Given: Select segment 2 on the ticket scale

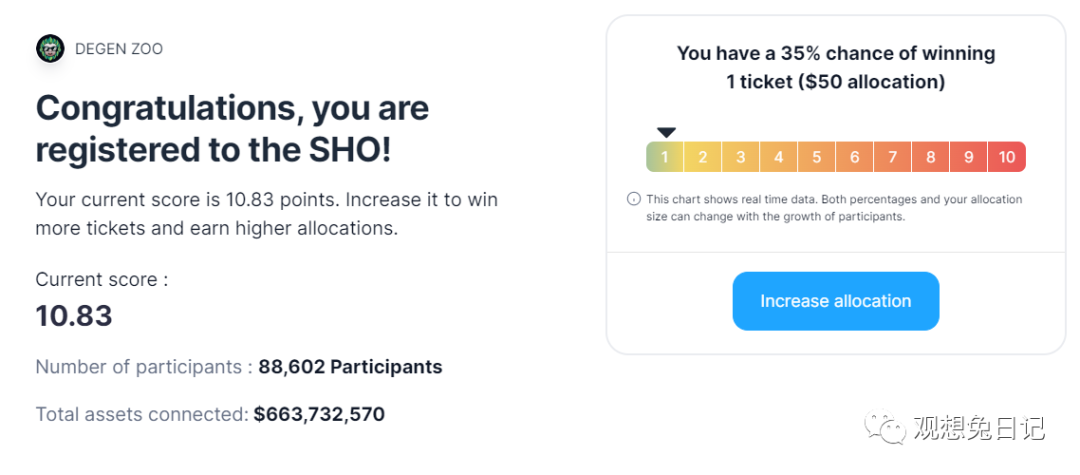Looking at the screenshot, I should point(703,157).
